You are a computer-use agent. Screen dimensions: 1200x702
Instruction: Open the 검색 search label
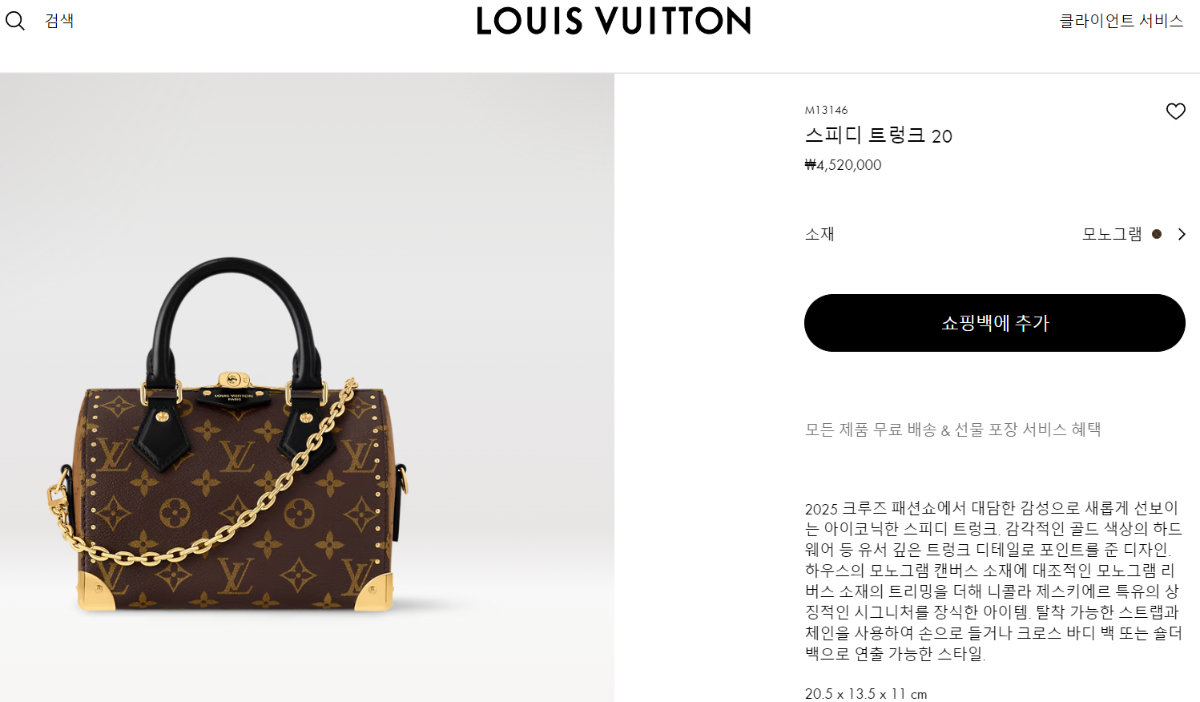point(60,21)
